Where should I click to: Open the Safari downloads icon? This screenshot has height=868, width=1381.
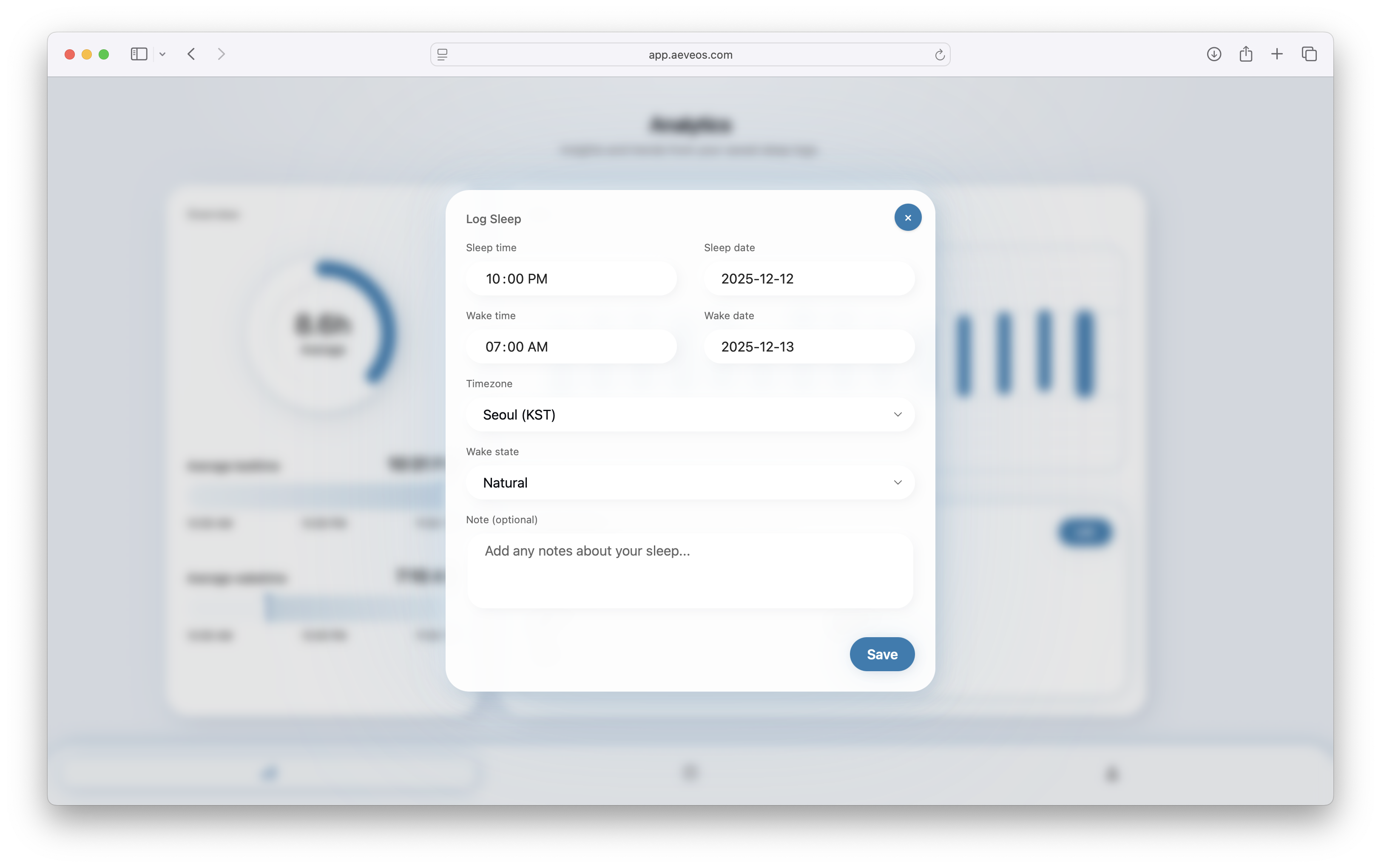point(1213,54)
